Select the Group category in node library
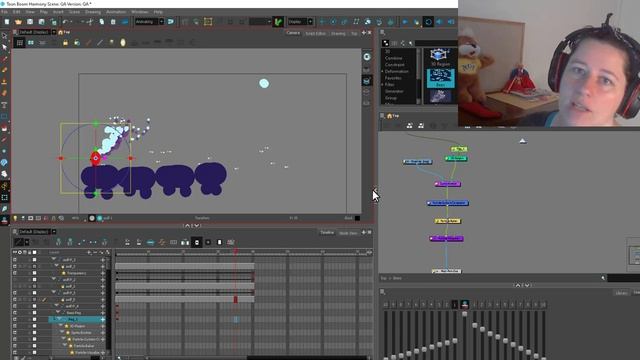Image resolution: width=640 pixels, height=360 pixels. coord(391,98)
